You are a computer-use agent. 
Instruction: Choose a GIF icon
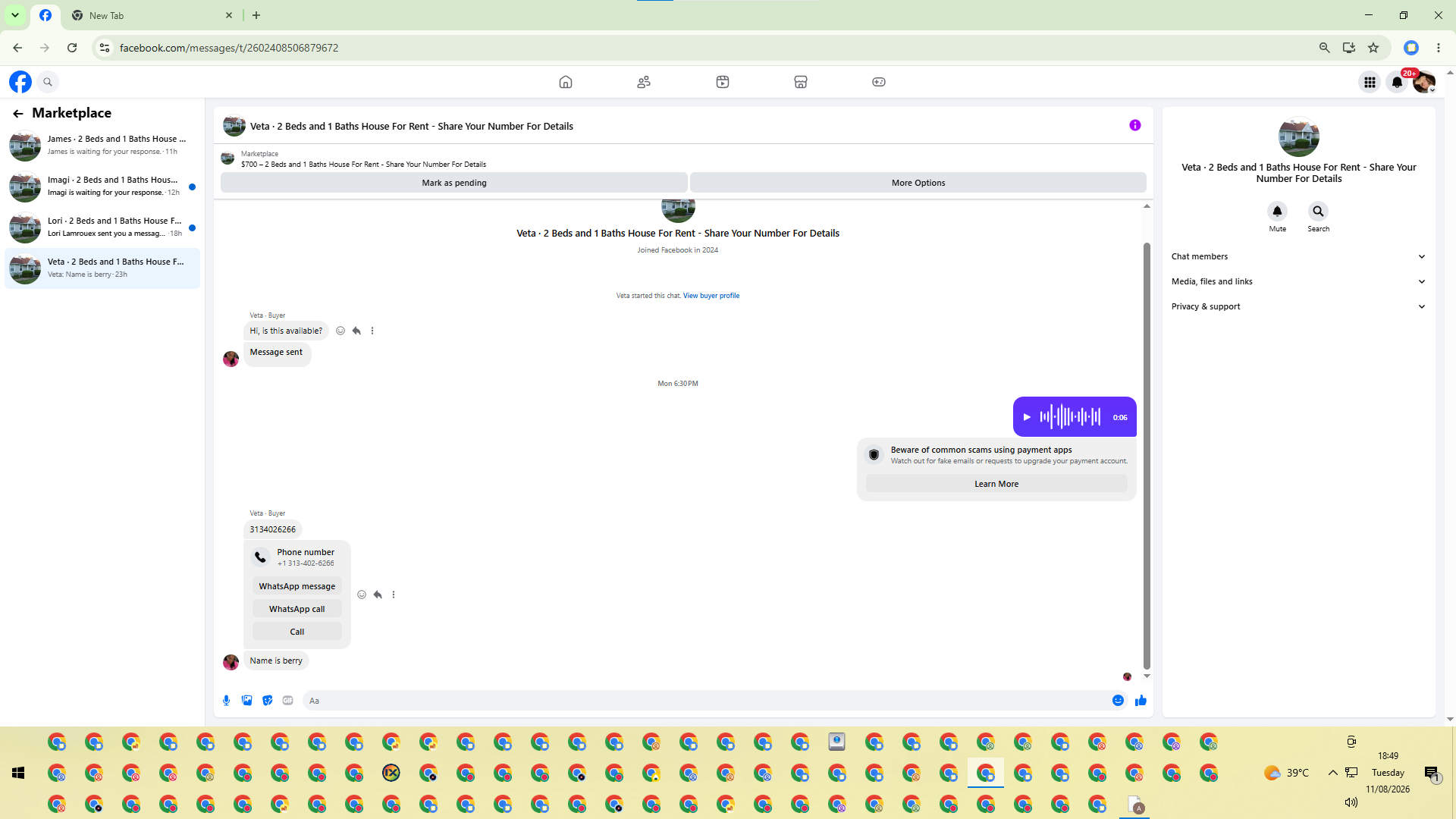coord(288,701)
